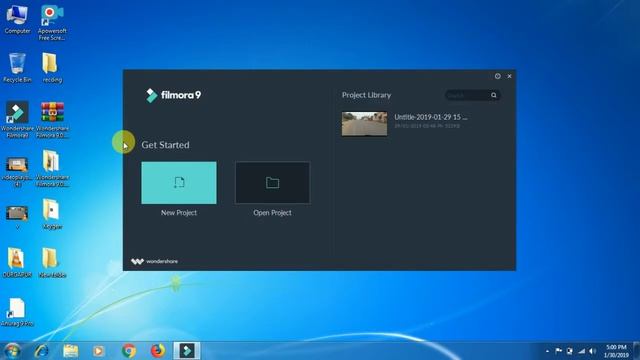Click the Wondershare logo at bottom
This screenshot has width=640, height=360.
(154, 261)
